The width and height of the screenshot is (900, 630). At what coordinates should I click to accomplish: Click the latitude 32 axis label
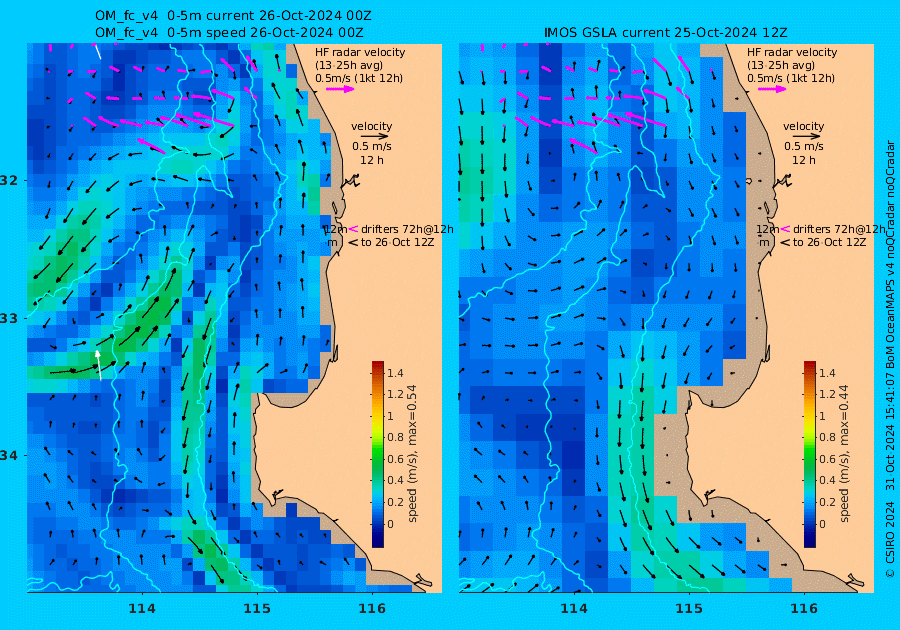point(9,180)
